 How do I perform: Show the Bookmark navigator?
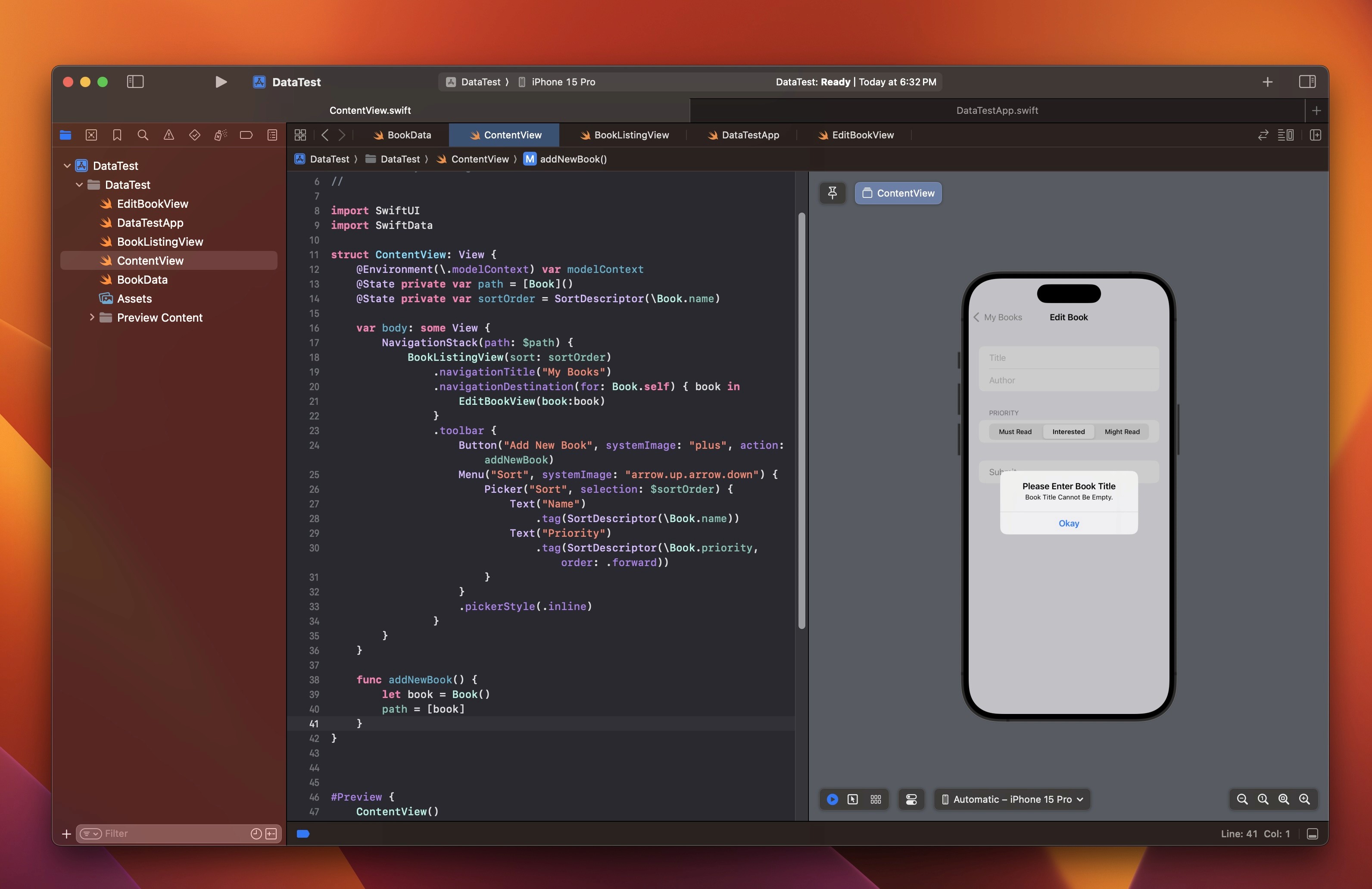click(117, 135)
